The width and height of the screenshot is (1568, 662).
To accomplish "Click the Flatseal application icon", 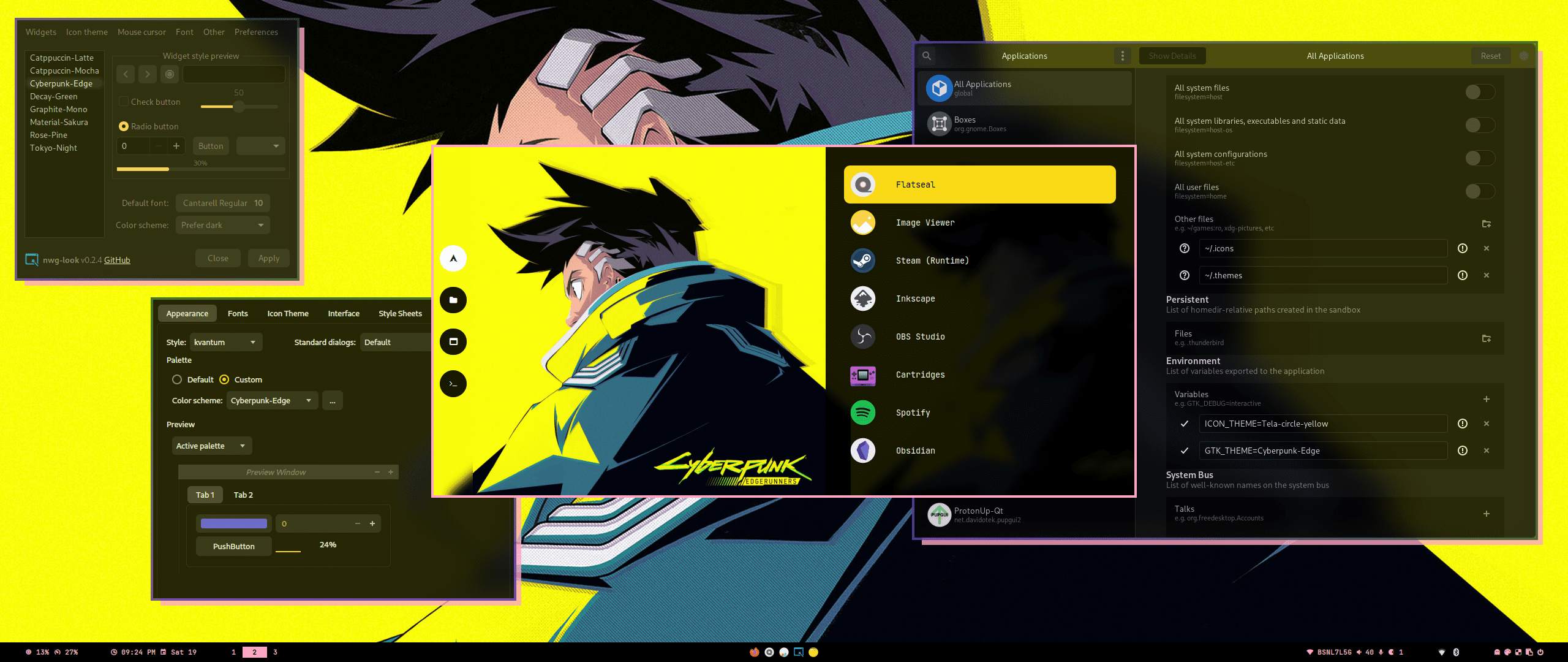I will [863, 184].
